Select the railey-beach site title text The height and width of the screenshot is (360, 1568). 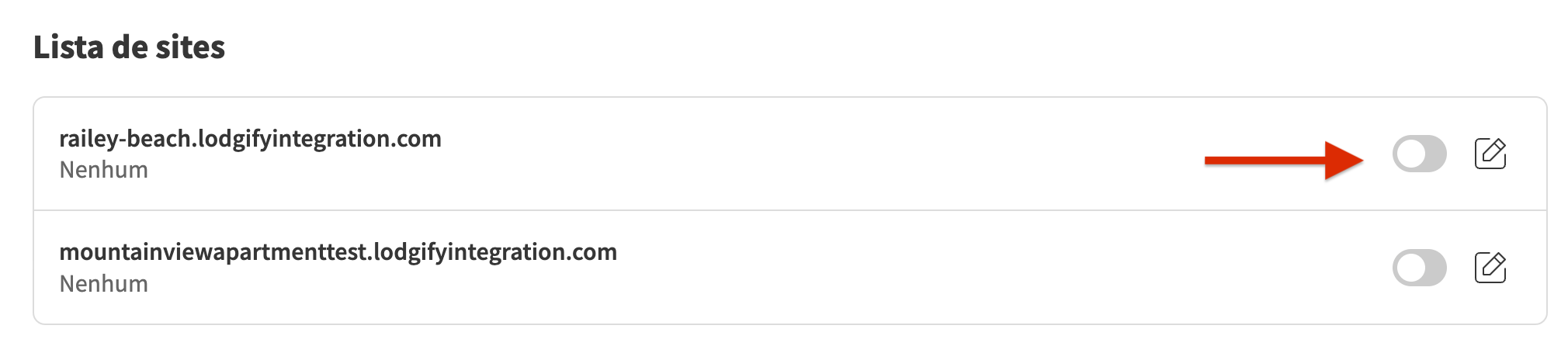[x=250, y=139]
